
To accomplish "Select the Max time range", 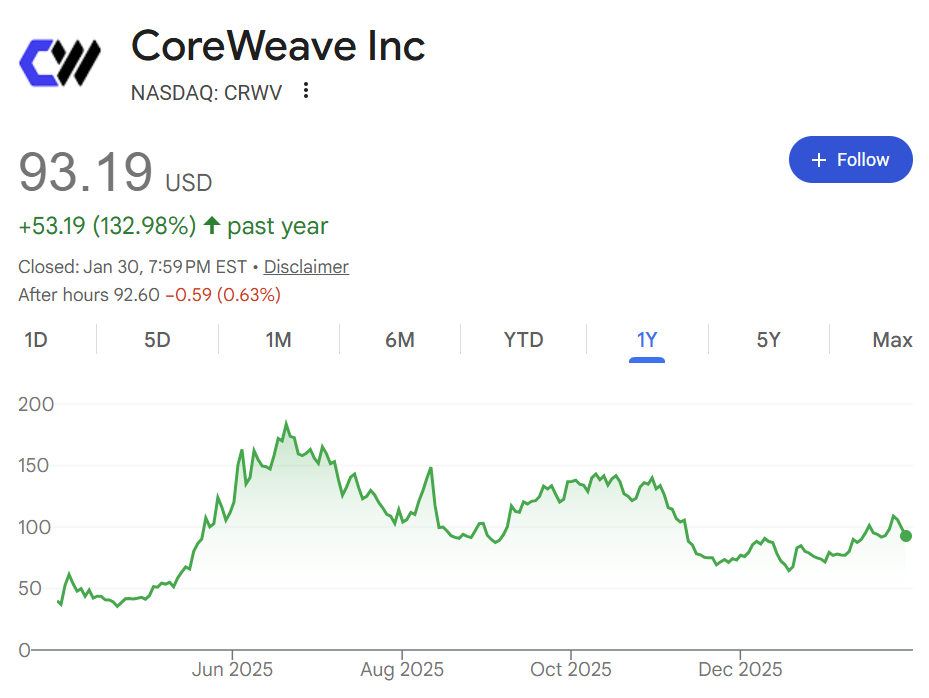I will tap(892, 340).
